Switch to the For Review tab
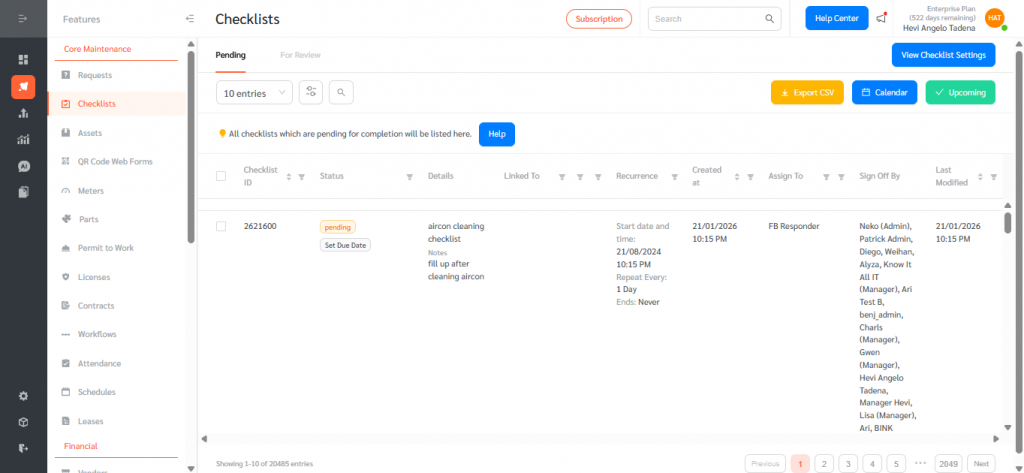Screen dimensions: 1024x473 [x=300, y=55]
